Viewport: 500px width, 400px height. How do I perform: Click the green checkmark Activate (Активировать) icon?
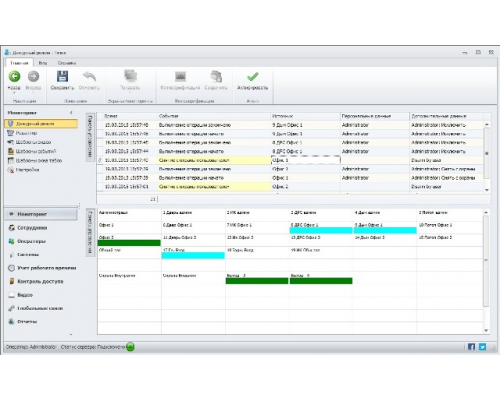pyautogui.click(x=252, y=77)
